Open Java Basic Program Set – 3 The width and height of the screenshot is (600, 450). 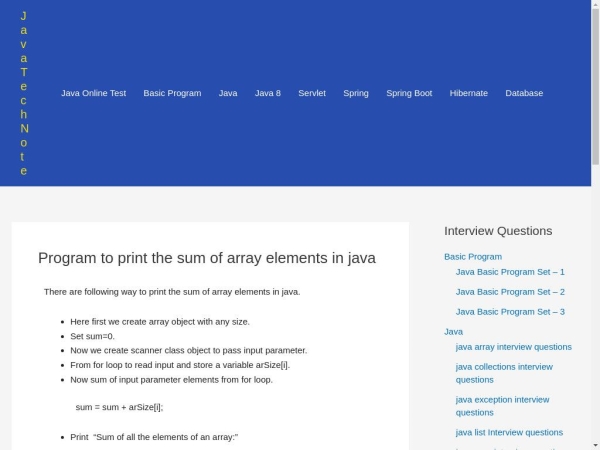coord(510,312)
